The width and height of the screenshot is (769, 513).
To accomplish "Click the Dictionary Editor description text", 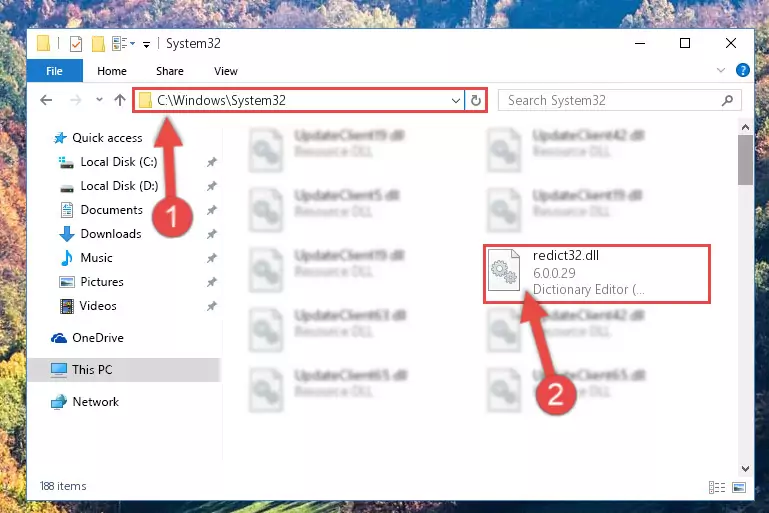I will 589,289.
